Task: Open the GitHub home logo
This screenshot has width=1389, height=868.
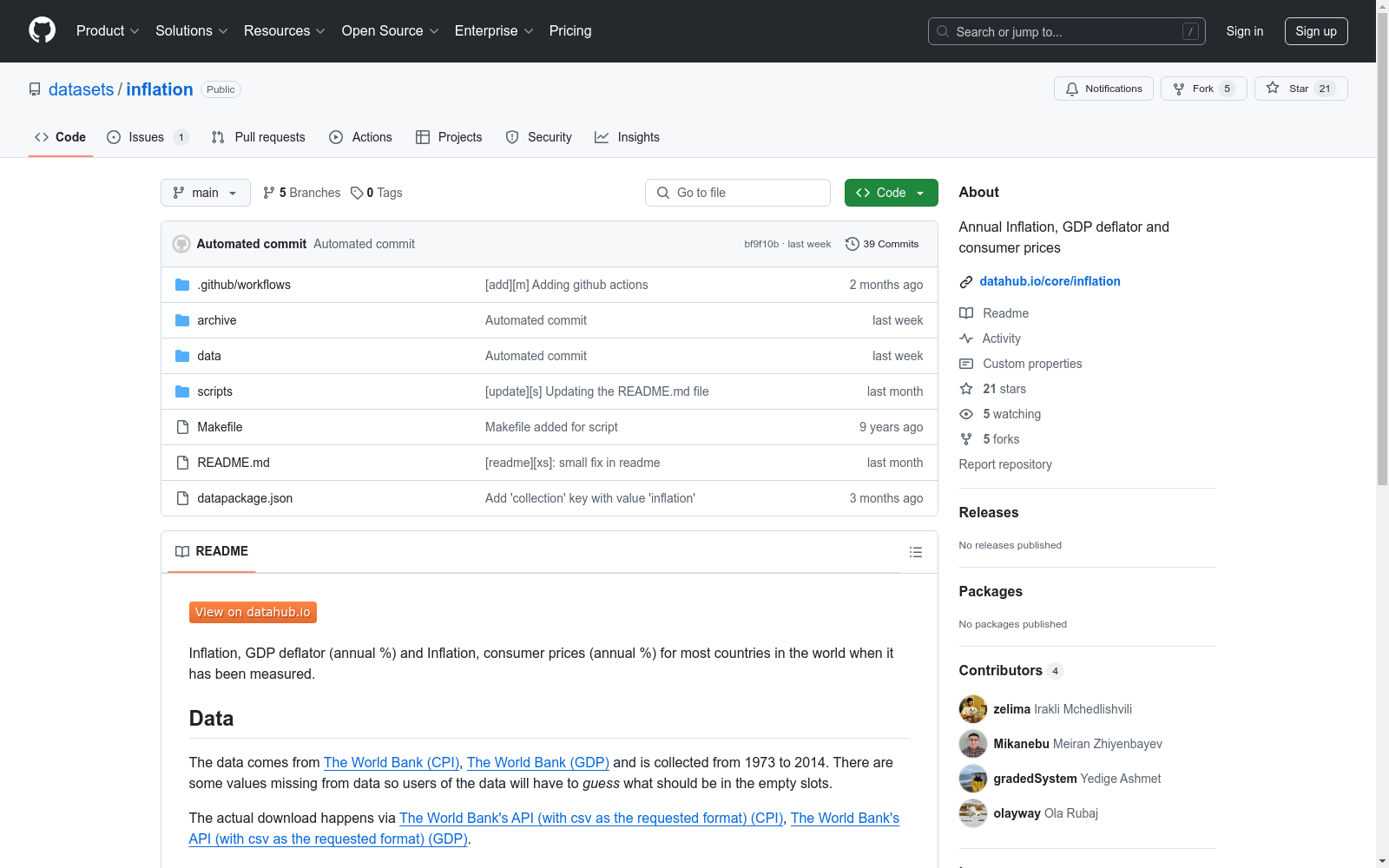Action: pos(42,30)
